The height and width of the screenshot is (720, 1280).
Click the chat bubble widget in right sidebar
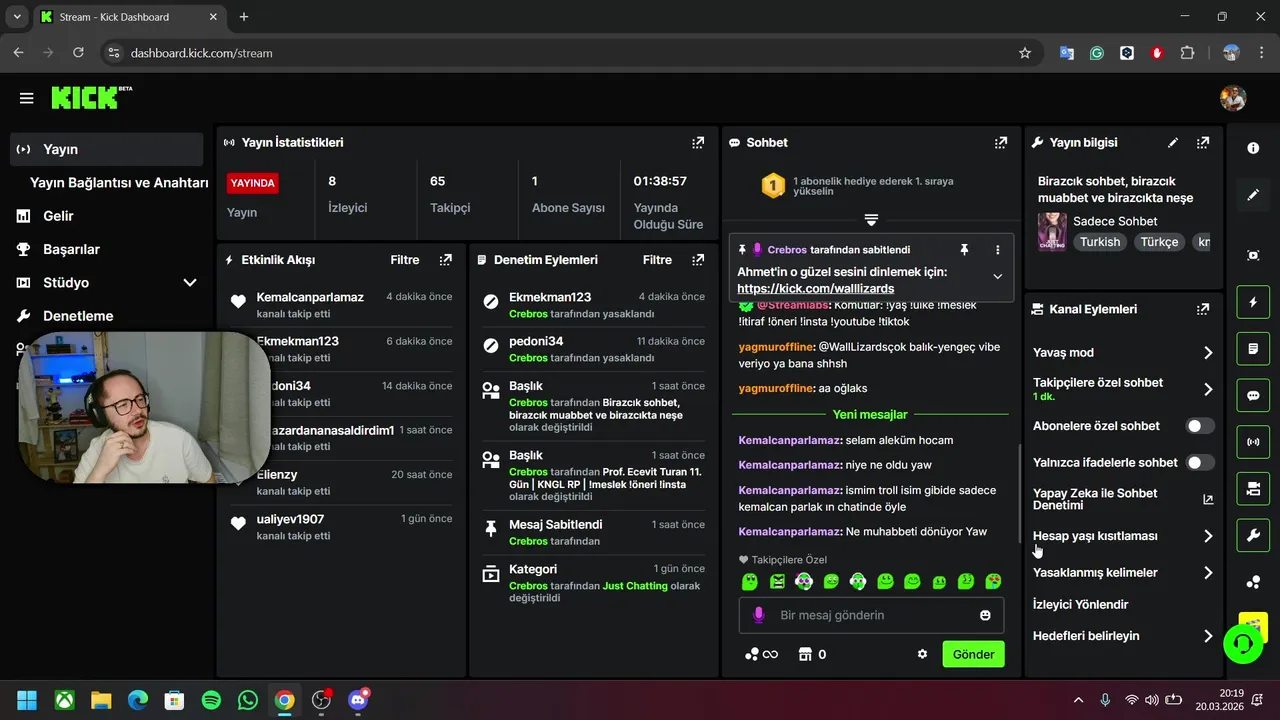tap(1253, 395)
